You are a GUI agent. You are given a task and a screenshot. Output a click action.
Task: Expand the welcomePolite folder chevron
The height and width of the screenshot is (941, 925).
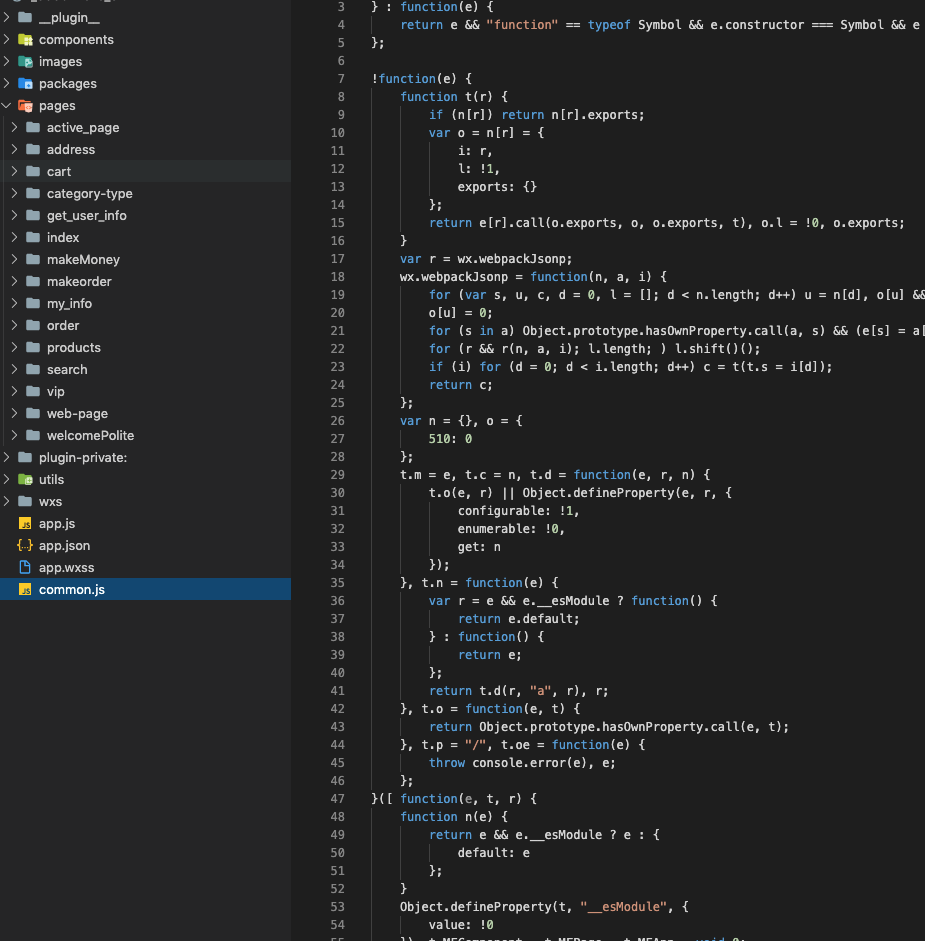(x=15, y=436)
